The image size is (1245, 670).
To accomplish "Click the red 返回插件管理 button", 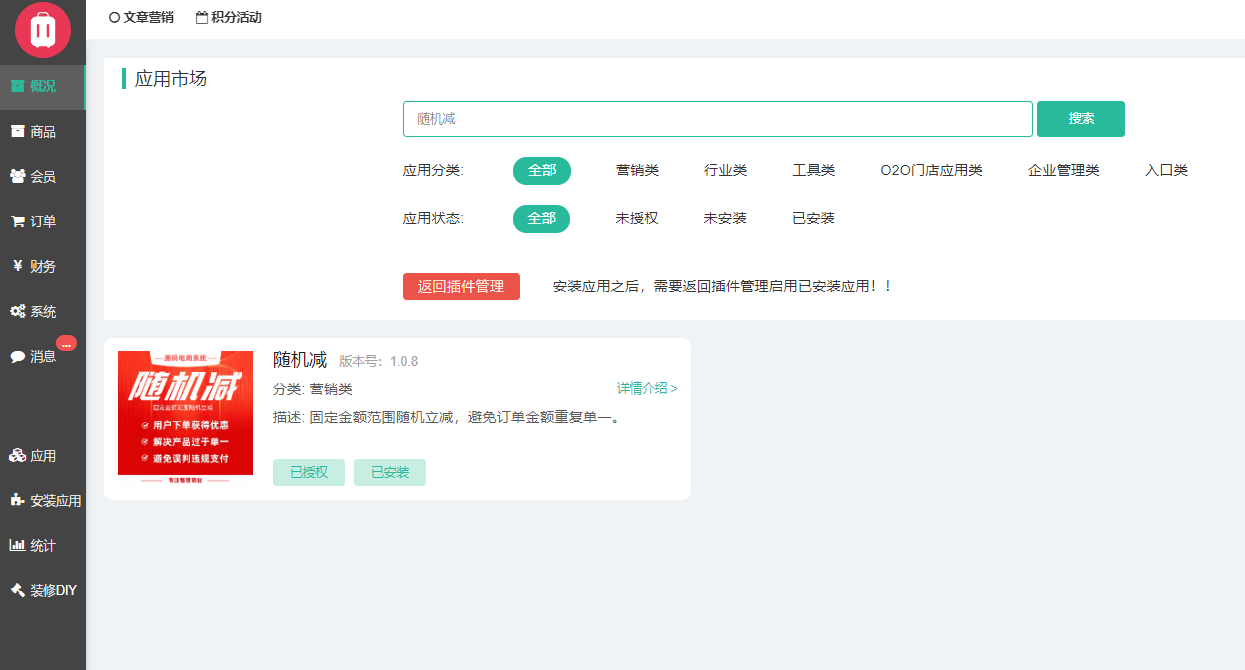I will tap(461, 286).
